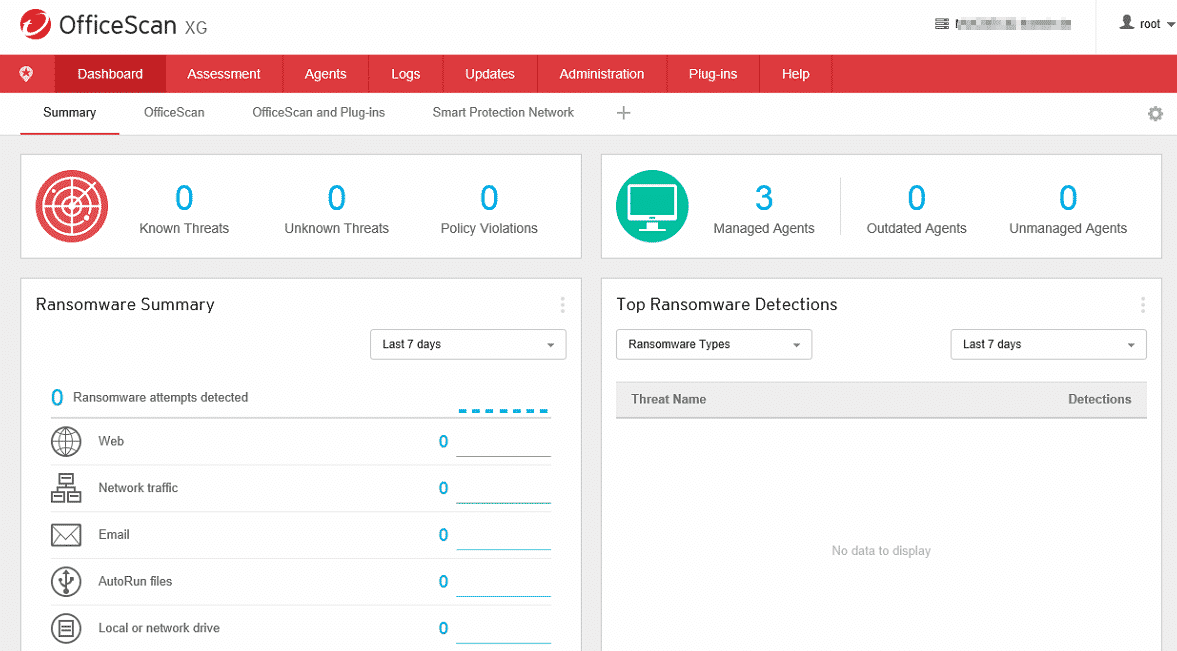Click the Network traffic icon

pos(66,488)
